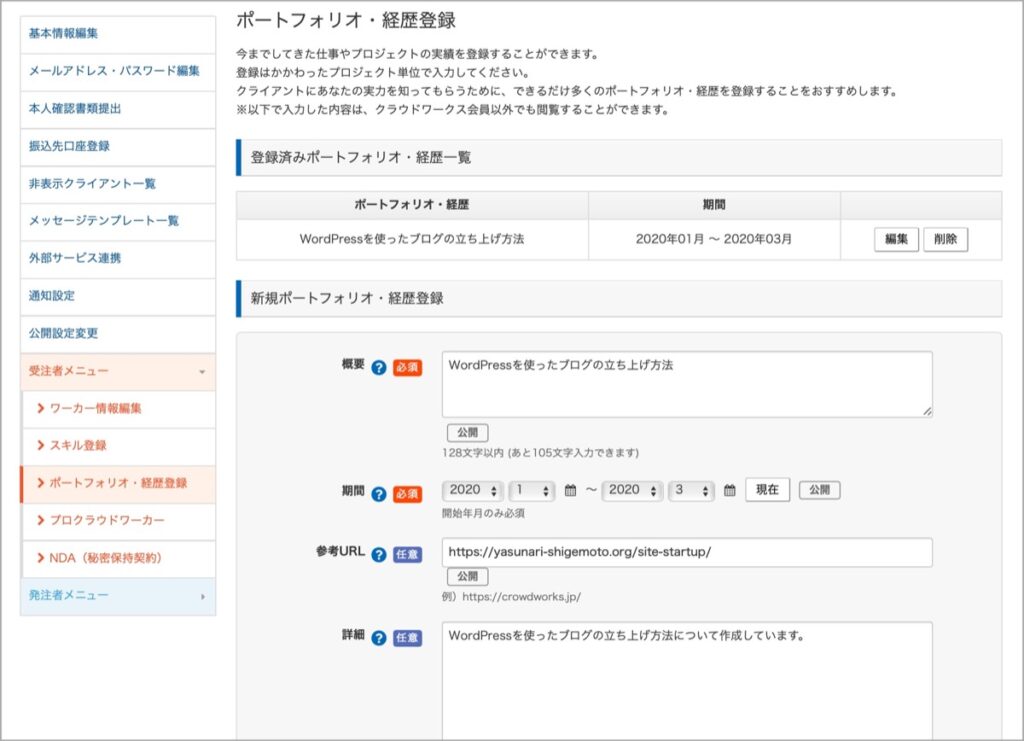
Task: Open the start date calendar picker icon
Action: click(570, 490)
